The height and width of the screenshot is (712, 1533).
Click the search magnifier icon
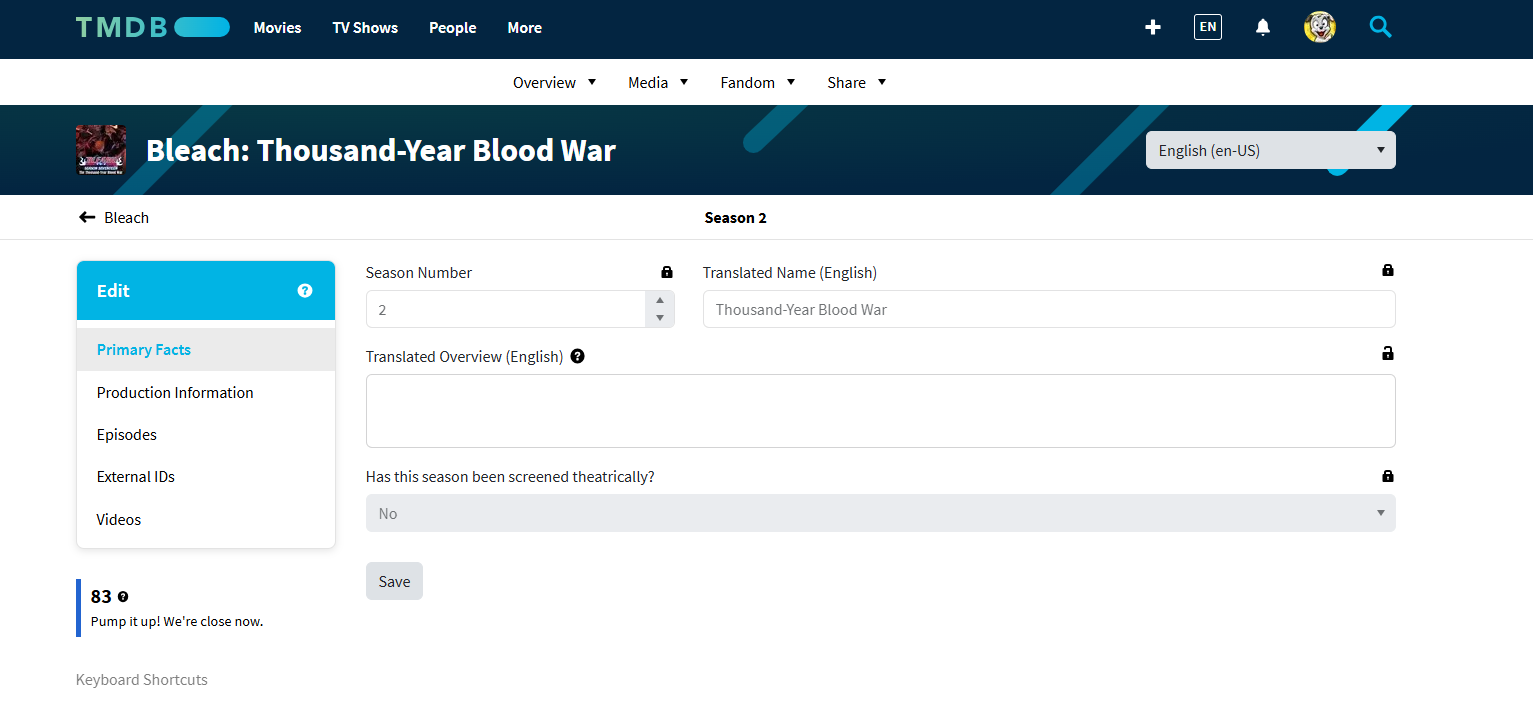pos(1381,27)
